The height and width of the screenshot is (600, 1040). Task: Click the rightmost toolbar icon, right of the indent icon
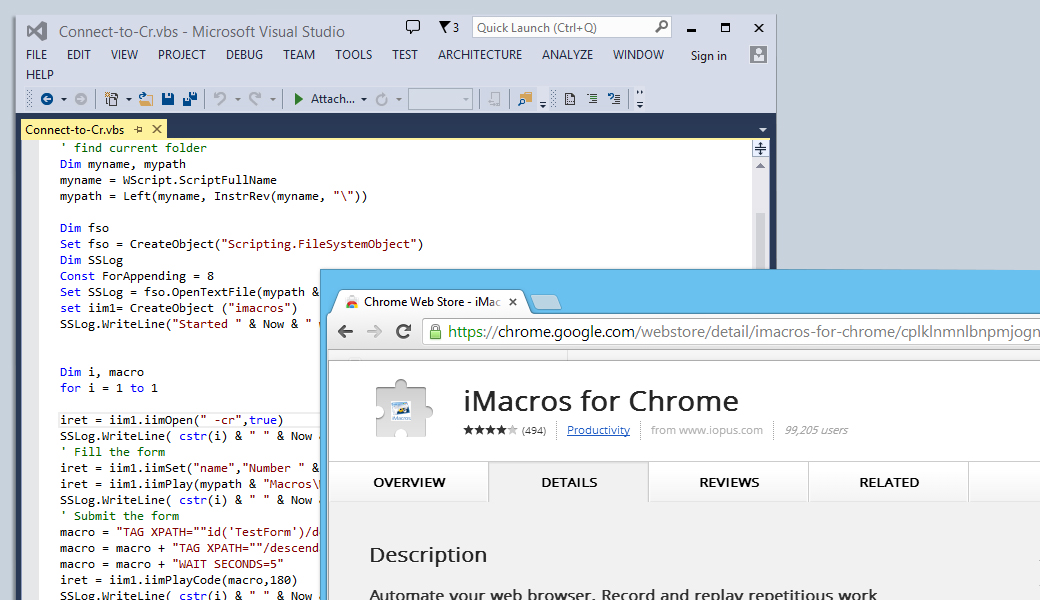coord(614,99)
